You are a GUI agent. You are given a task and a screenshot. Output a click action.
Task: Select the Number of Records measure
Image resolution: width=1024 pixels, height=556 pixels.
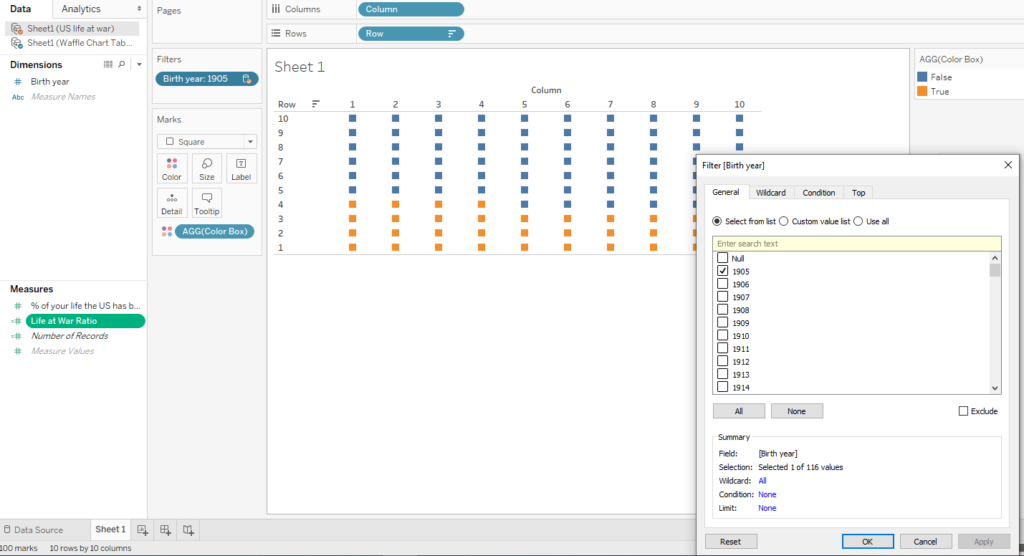(69, 336)
